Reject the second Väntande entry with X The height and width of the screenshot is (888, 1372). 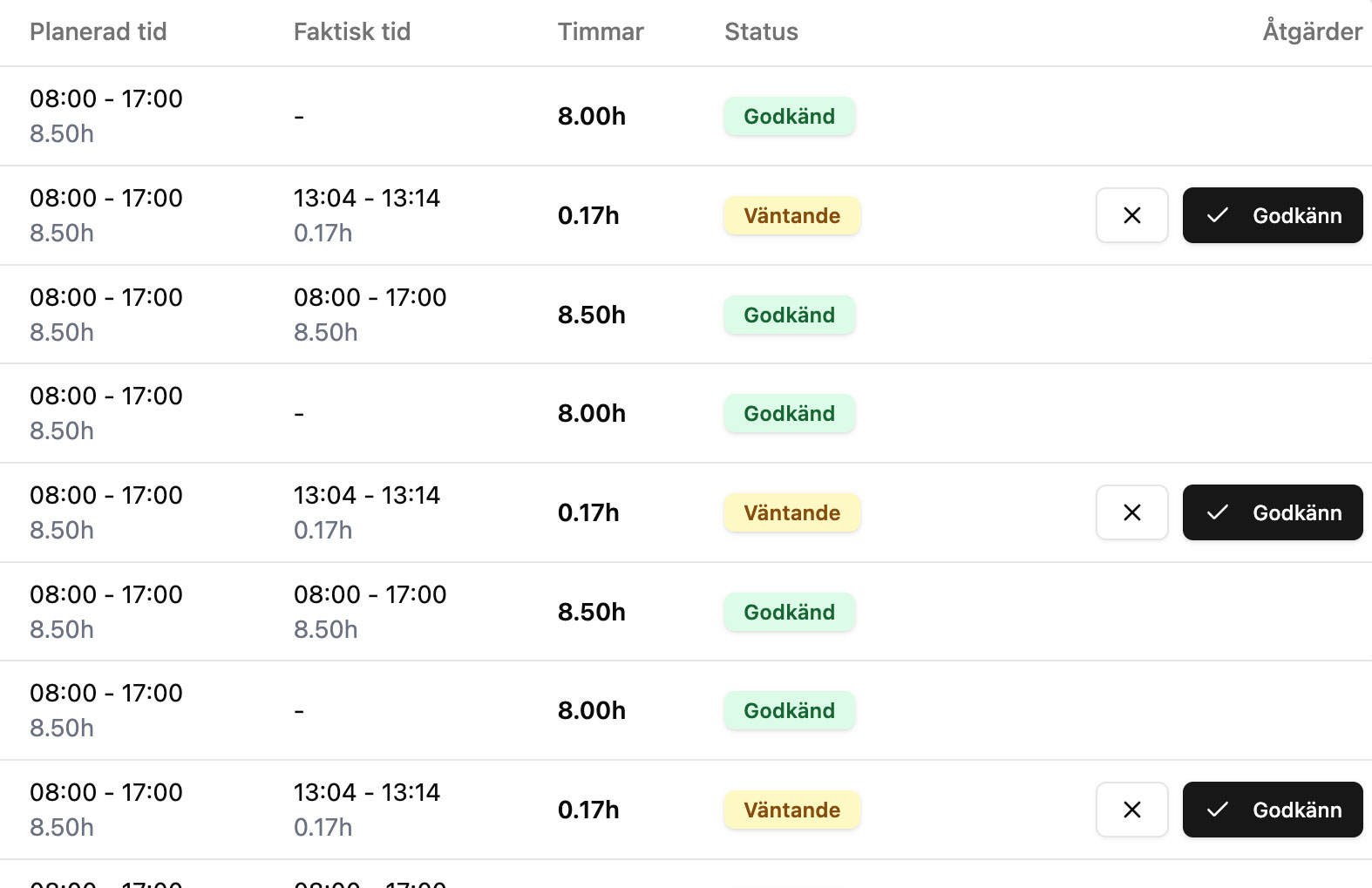point(1131,512)
